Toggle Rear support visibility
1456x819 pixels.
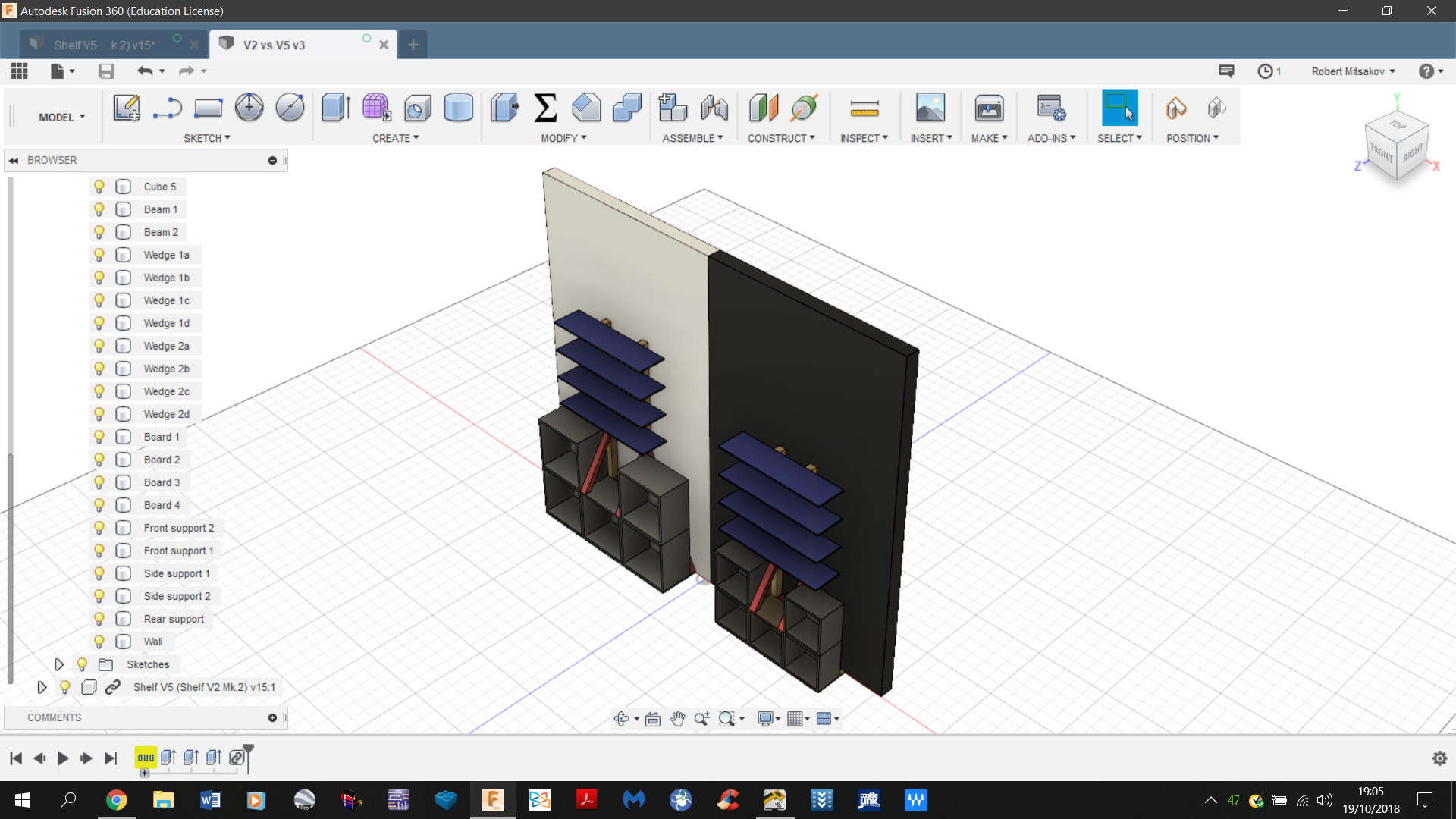(99, 619)
